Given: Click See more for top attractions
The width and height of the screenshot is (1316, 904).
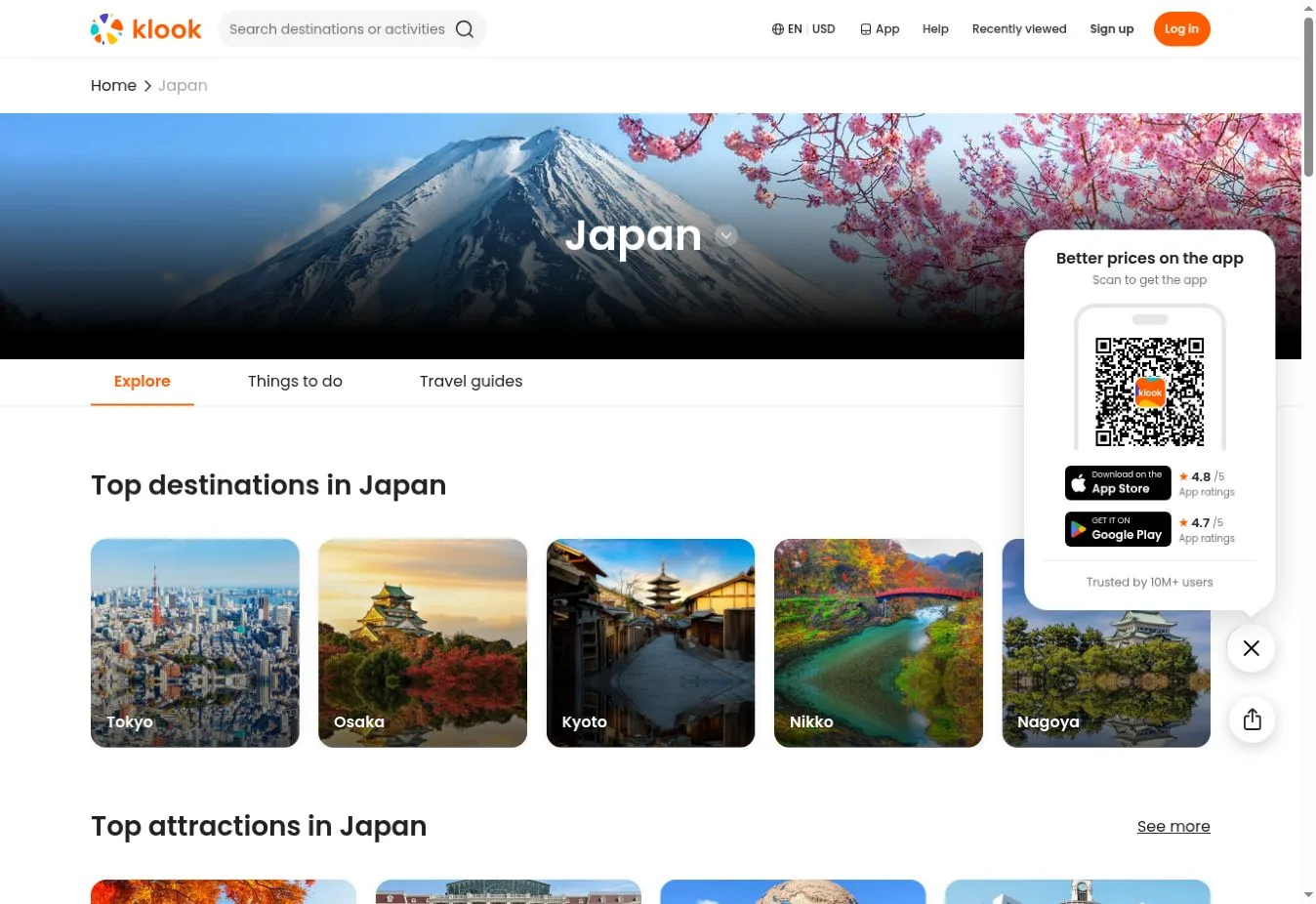Looking at the screenshot, I should tap(1173, 827).
